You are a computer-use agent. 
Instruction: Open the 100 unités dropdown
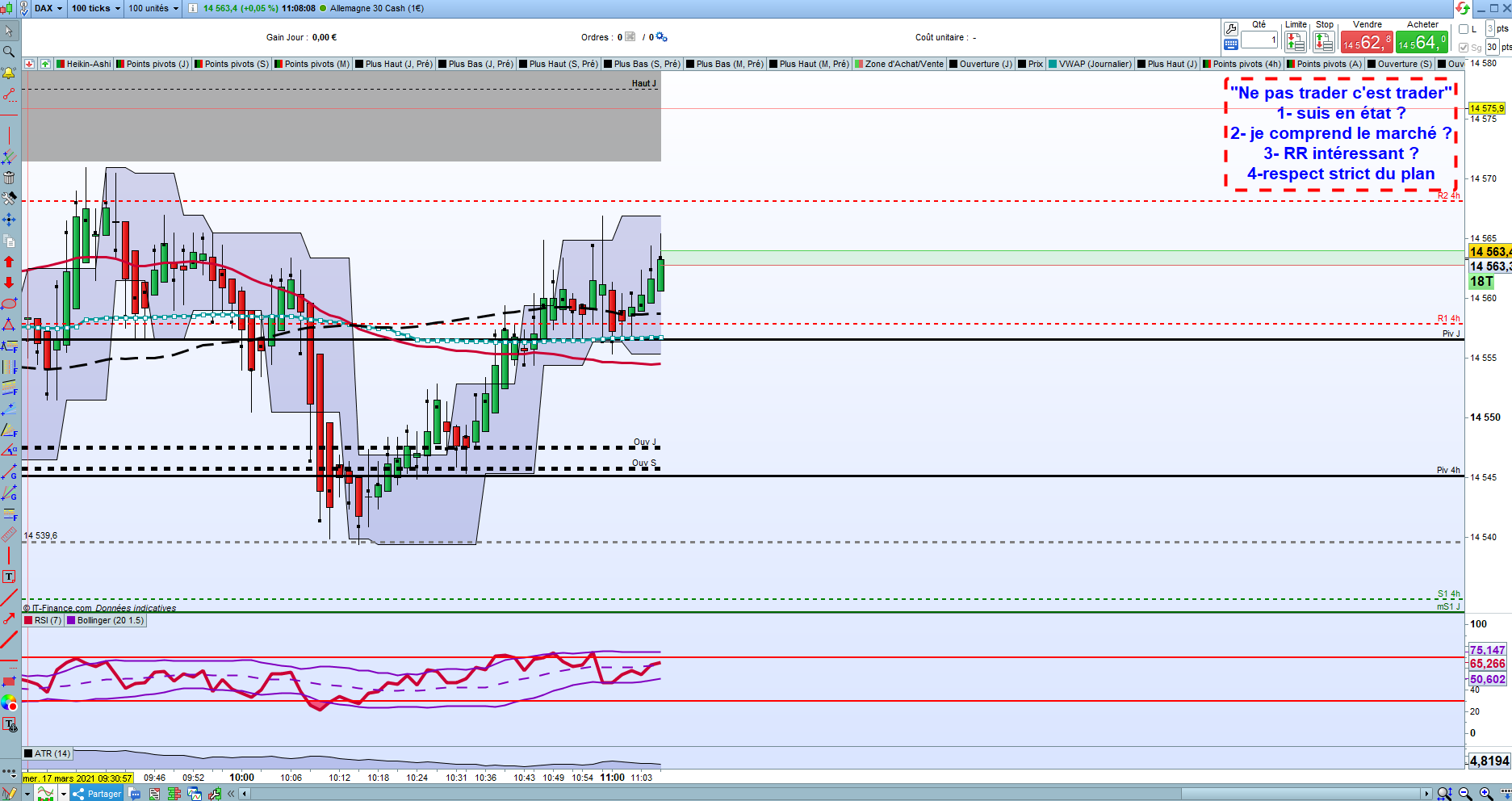coord(153,8)
